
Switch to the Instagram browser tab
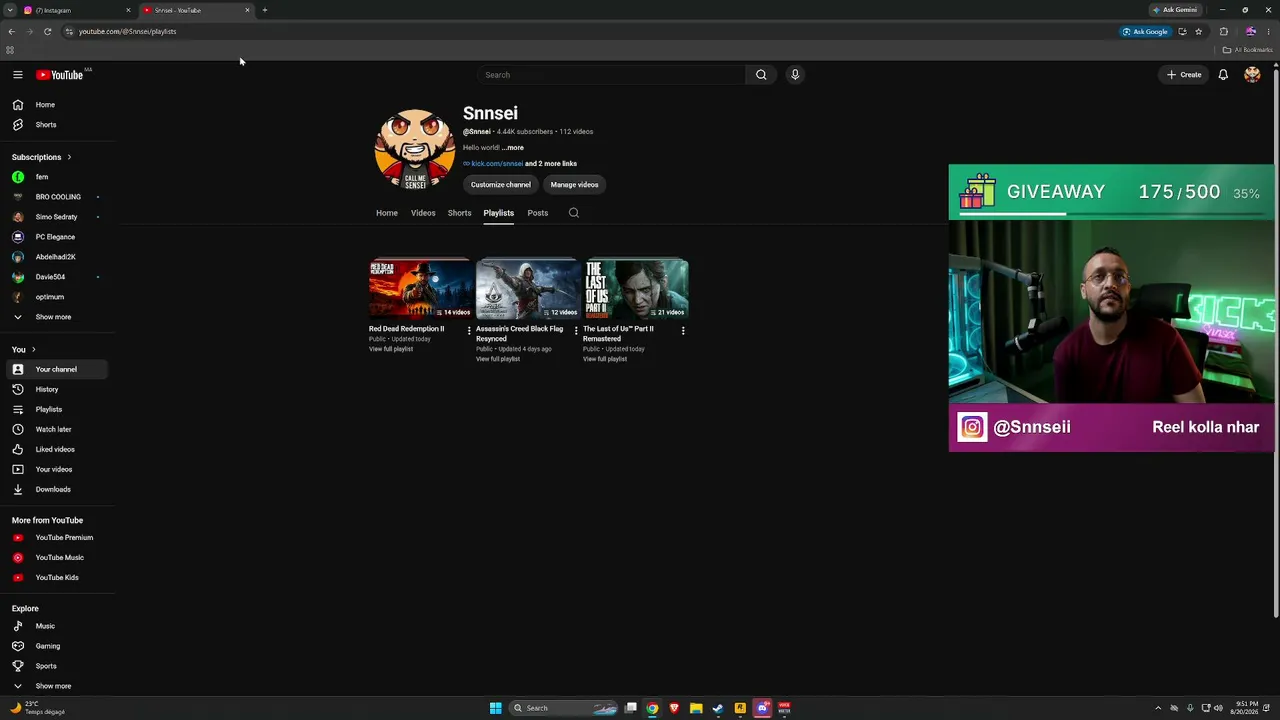pos(77,10)
